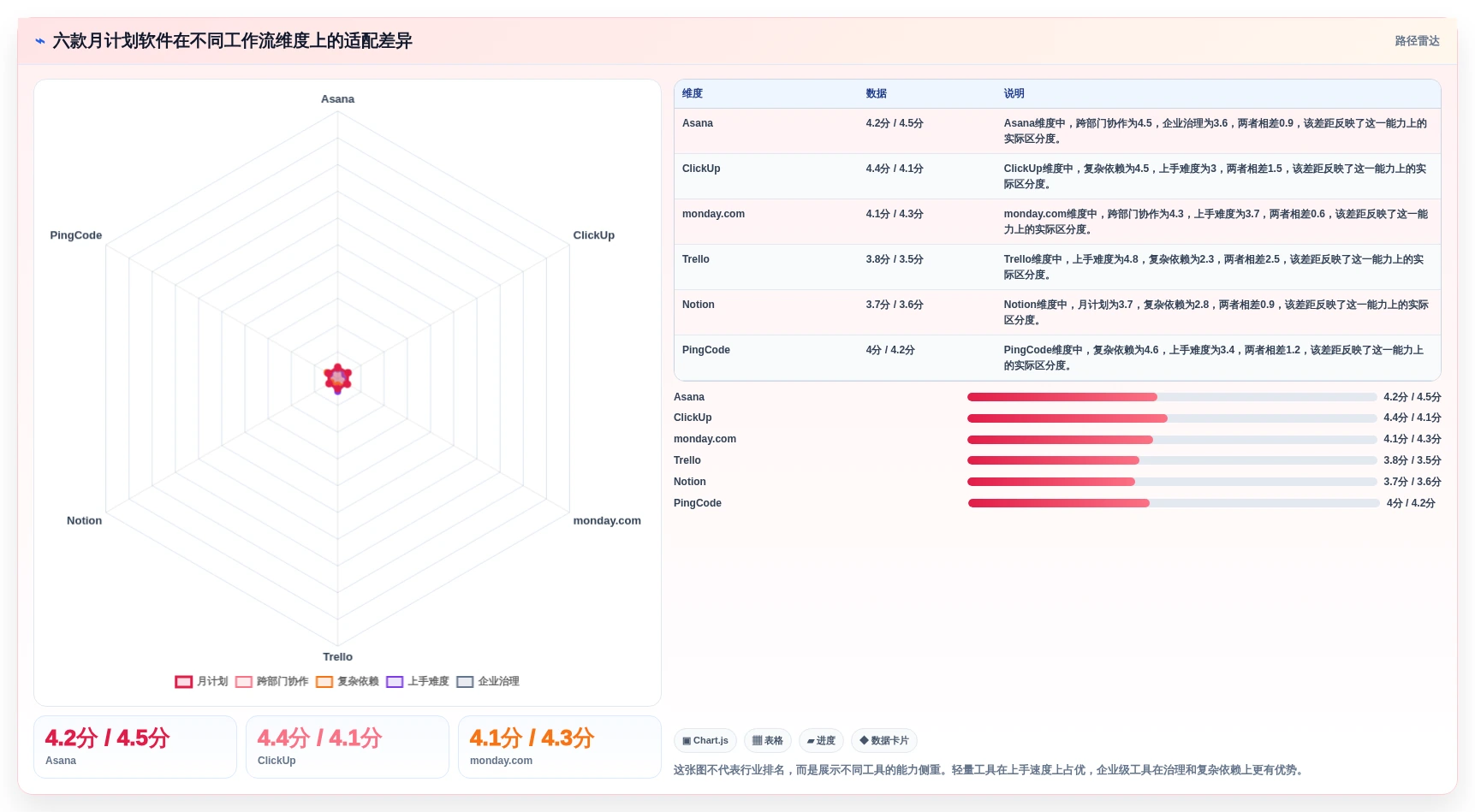Click the monday.com axis label on radar

[x=607, y=520]
